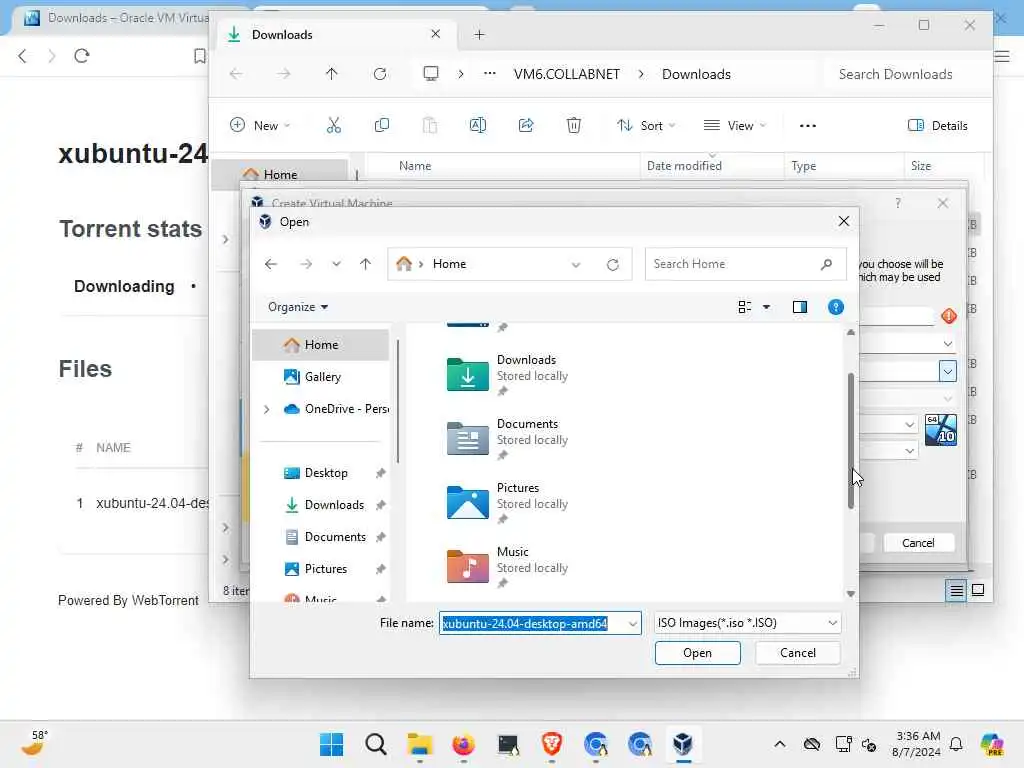Open the View menu in Explorer
The width and height of the screenshot is (1024, 768).
pos(735,125)
